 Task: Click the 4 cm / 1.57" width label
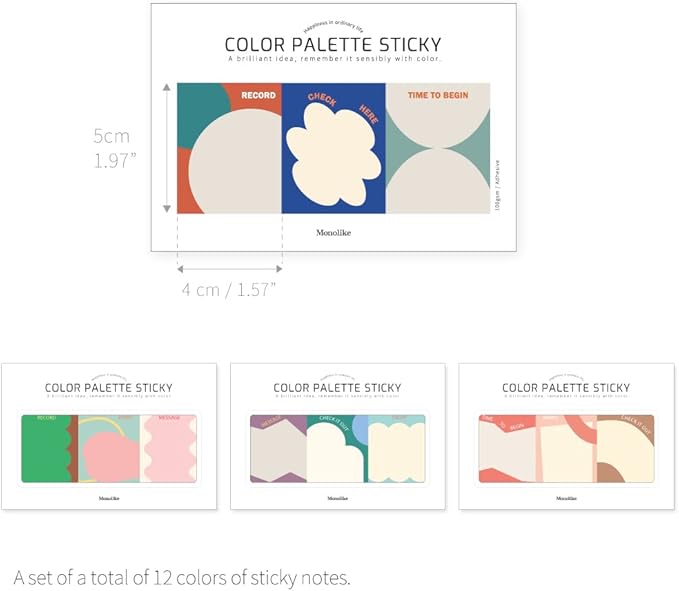tap(228, 289)
